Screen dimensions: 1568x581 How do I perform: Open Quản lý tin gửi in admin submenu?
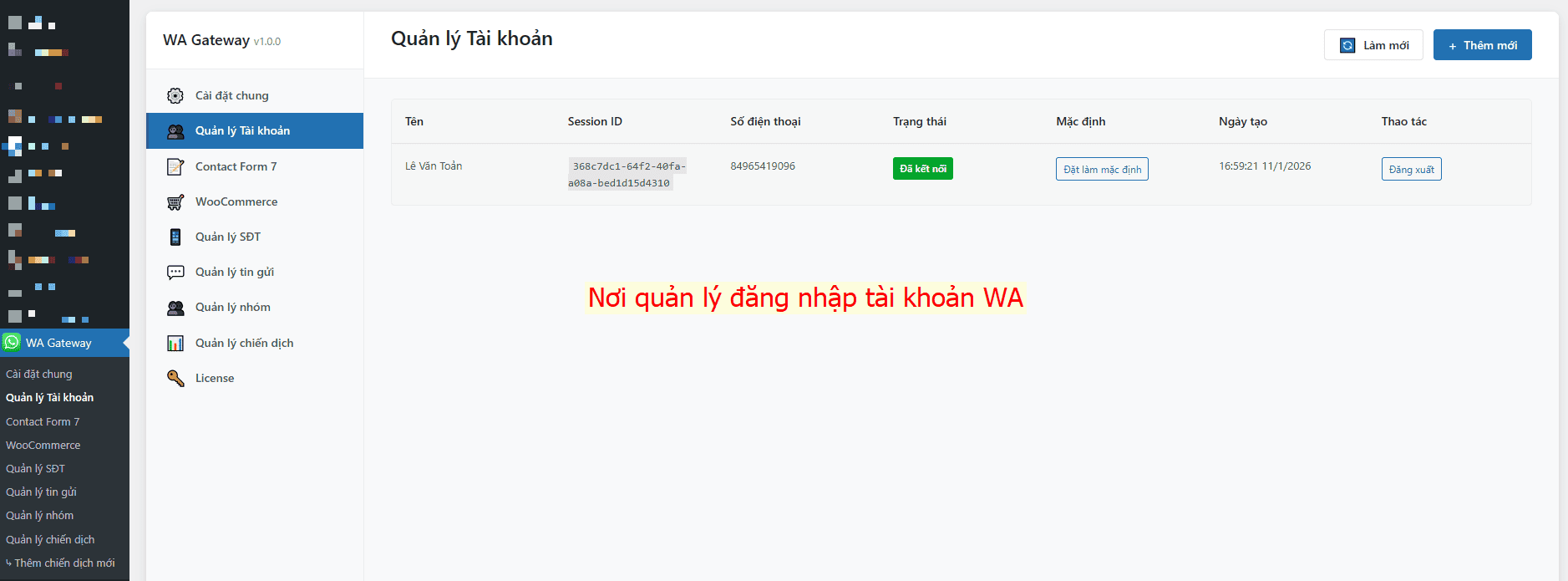[41, 492]
